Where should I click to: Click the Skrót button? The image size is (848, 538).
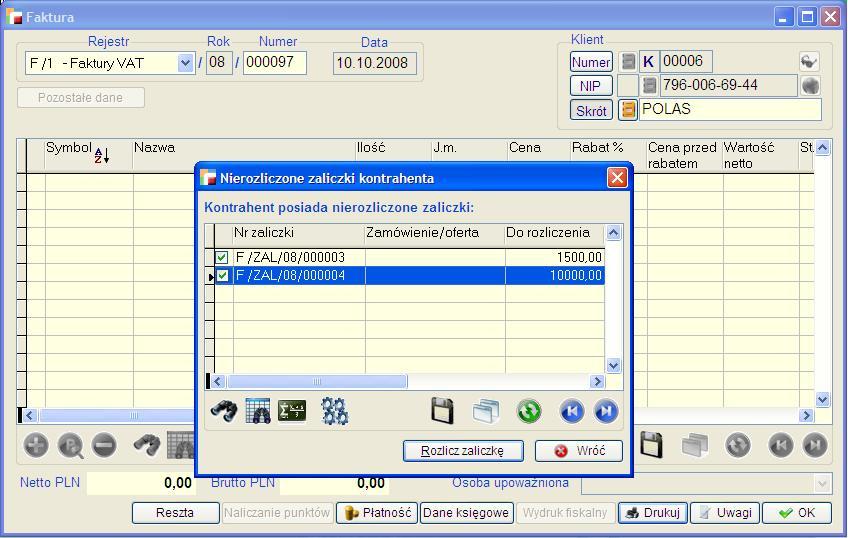click(x=591, y=110)
